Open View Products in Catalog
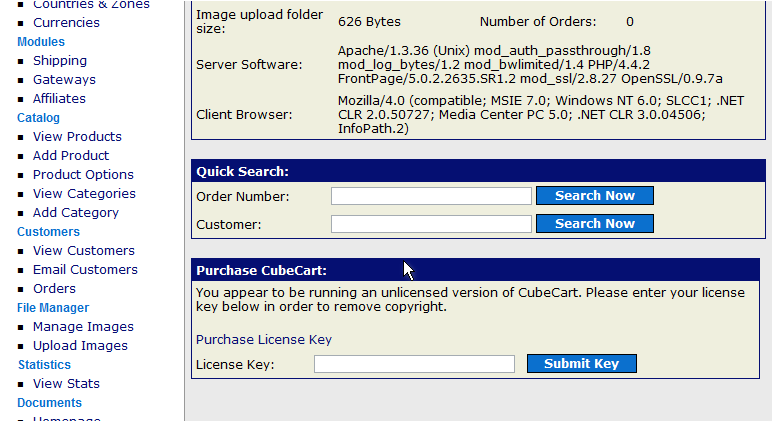776x422 pixels. pyautogui.click(x=77, y=137)
